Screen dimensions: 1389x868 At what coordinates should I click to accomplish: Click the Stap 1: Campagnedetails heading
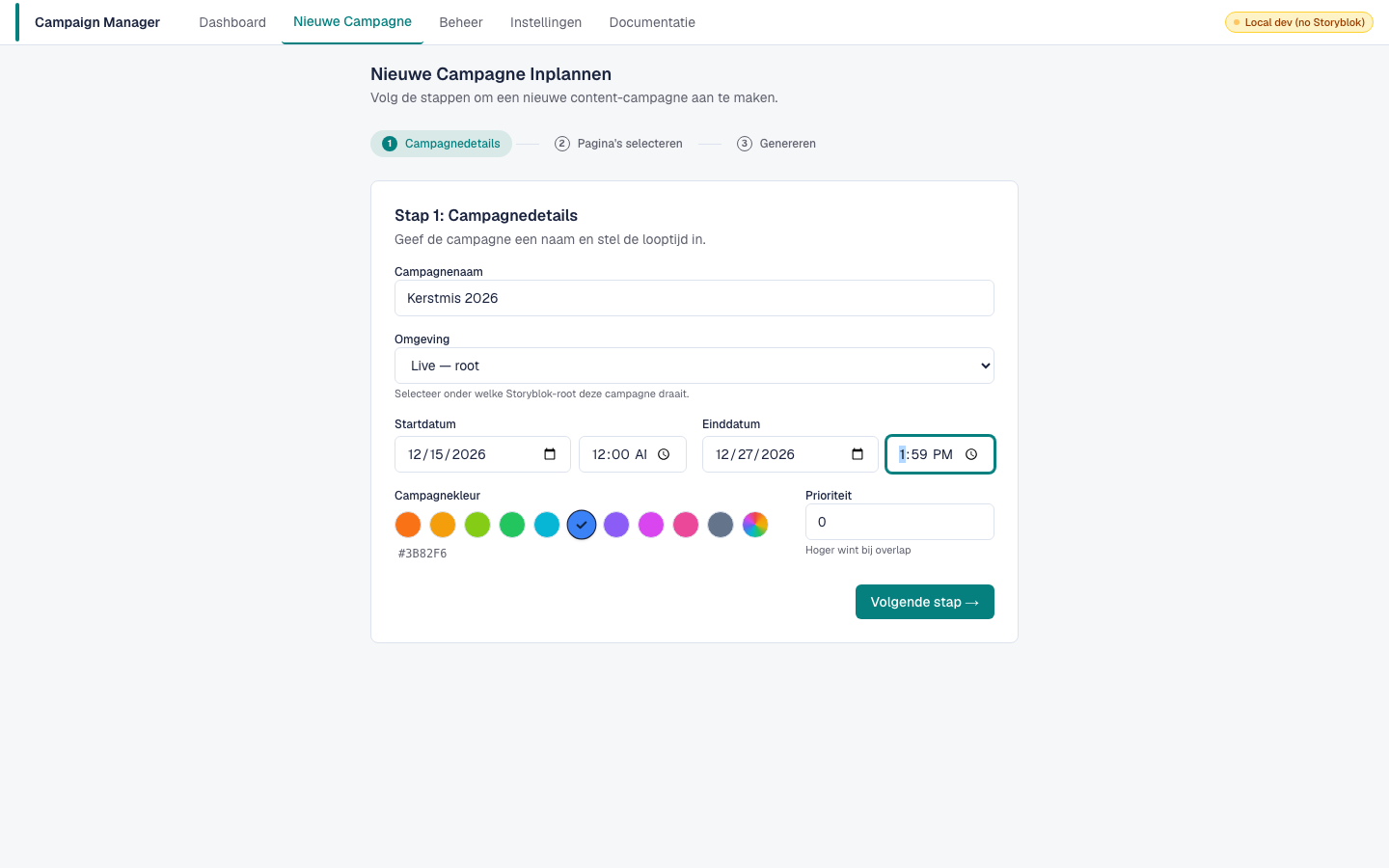[486, 215]
